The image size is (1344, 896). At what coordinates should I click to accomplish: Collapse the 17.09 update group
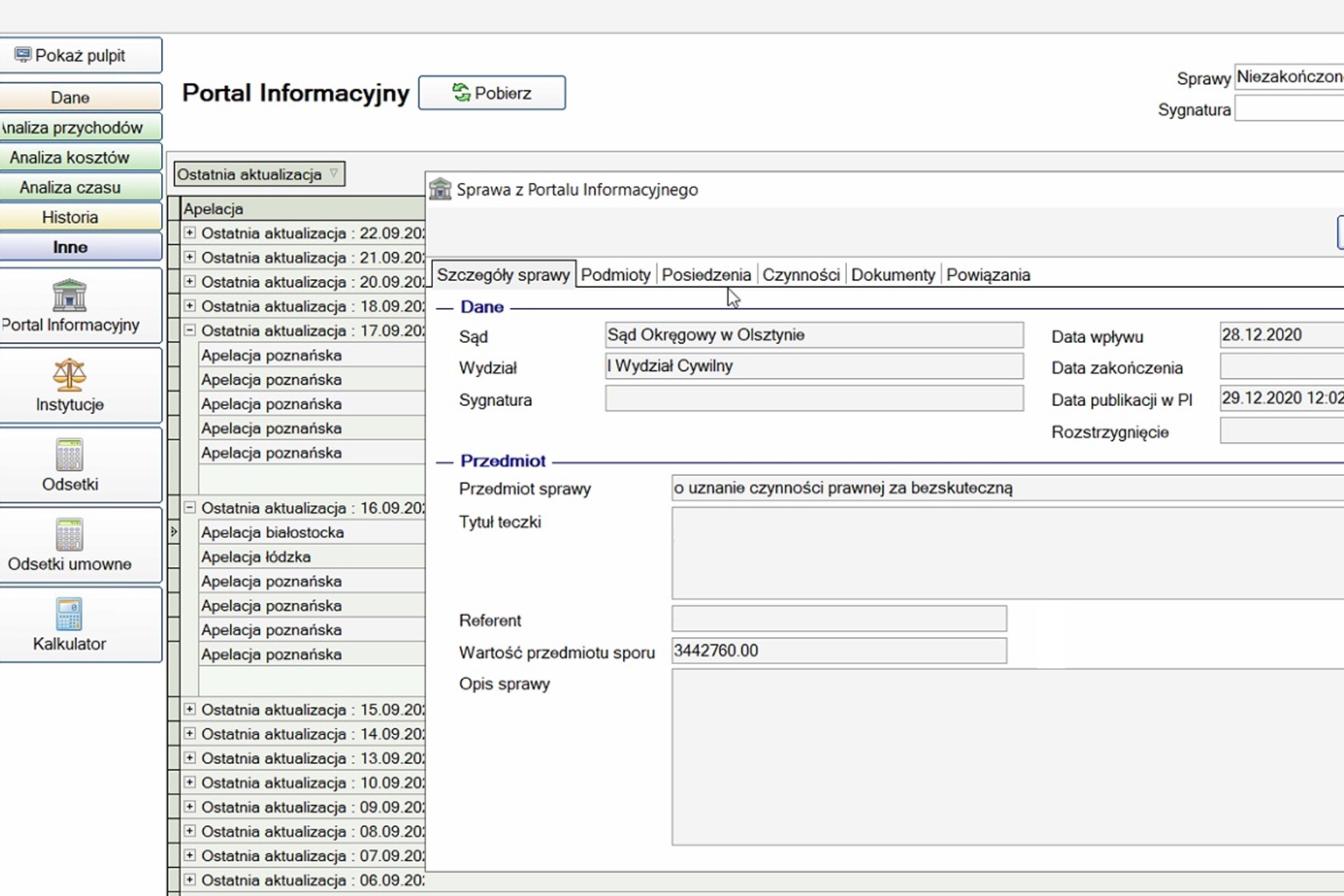point(190,331)
